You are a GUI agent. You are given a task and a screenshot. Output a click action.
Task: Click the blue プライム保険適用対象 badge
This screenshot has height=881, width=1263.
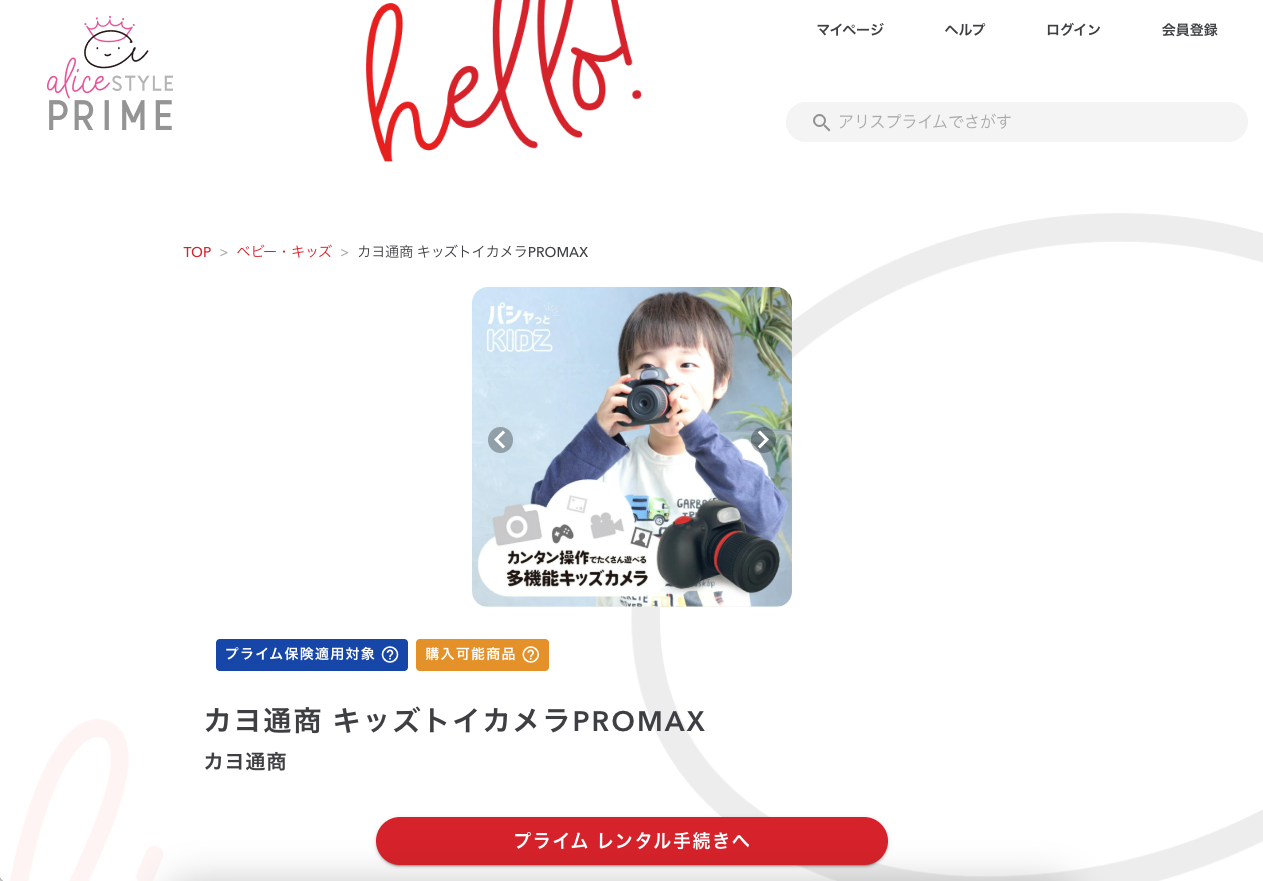click(x=312, y=655)
